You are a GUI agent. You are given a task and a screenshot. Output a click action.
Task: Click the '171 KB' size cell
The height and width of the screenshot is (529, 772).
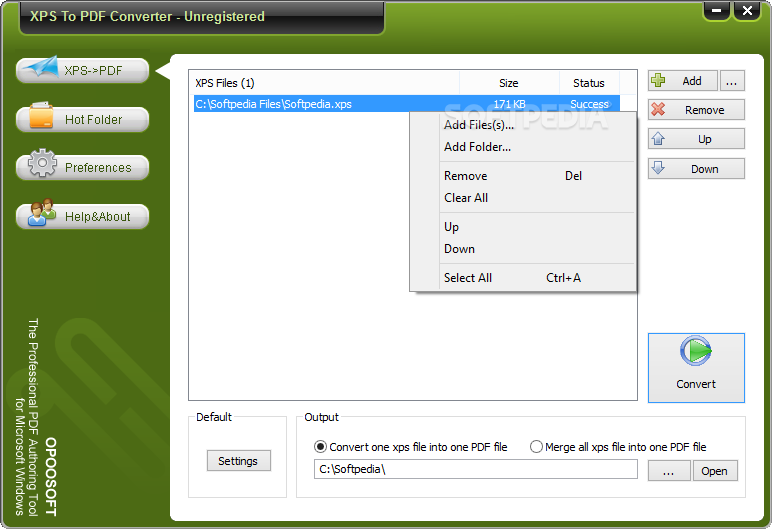coord(510,104)
